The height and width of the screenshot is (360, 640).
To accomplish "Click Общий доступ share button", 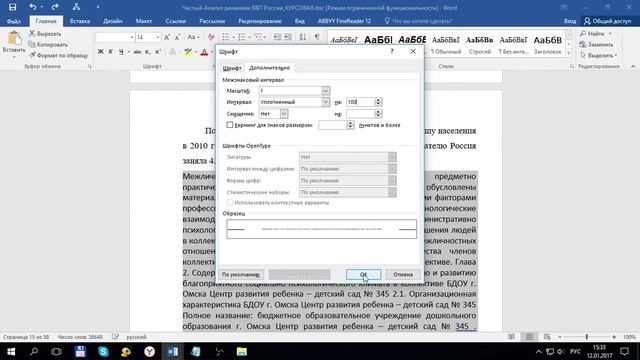I will pyautogui.click(x=608, y=21).
